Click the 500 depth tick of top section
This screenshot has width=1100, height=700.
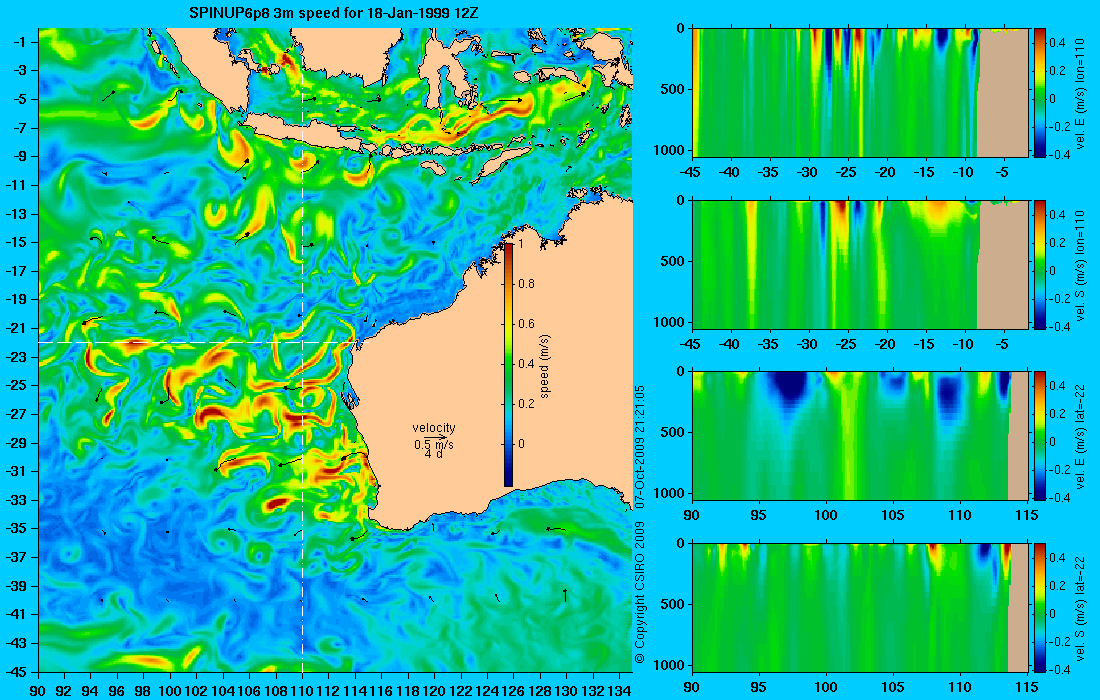[674, 89]
